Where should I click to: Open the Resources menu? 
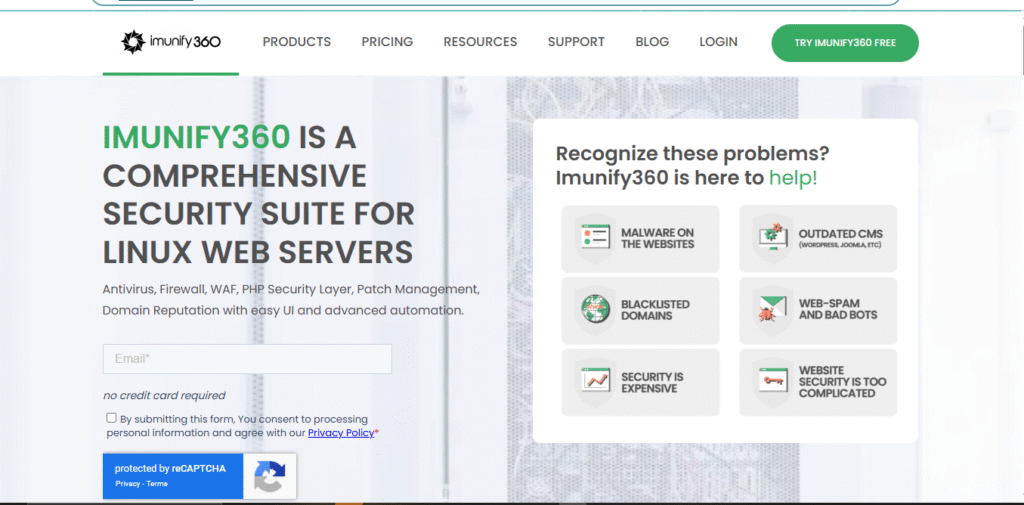[480, 42]
